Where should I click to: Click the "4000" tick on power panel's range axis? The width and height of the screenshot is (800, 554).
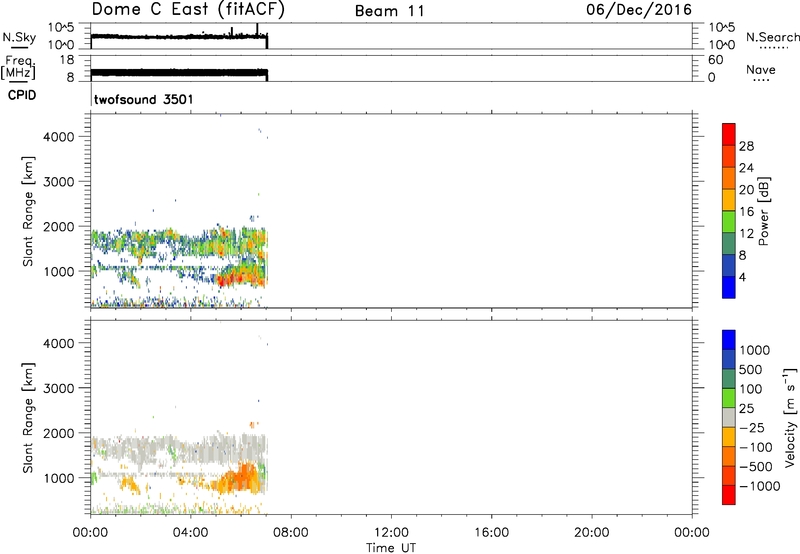click(x=59, y=137)
